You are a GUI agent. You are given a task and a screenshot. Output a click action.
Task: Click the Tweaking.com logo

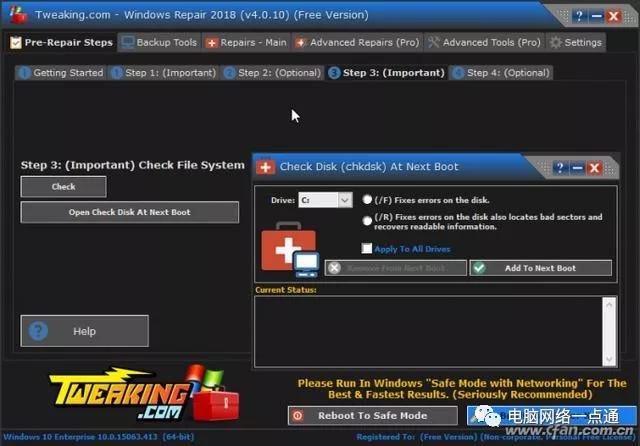(145, 394)
